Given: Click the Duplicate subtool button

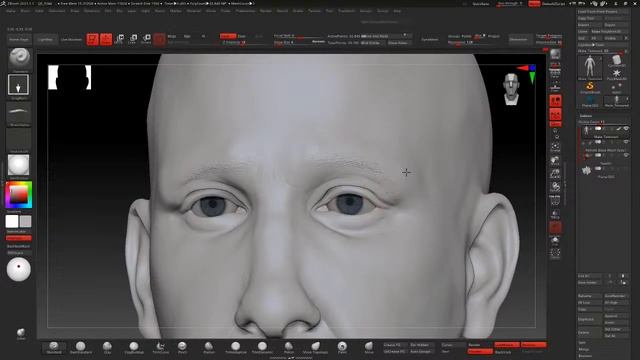Looking at the screenshot, I should coord(589,319).
